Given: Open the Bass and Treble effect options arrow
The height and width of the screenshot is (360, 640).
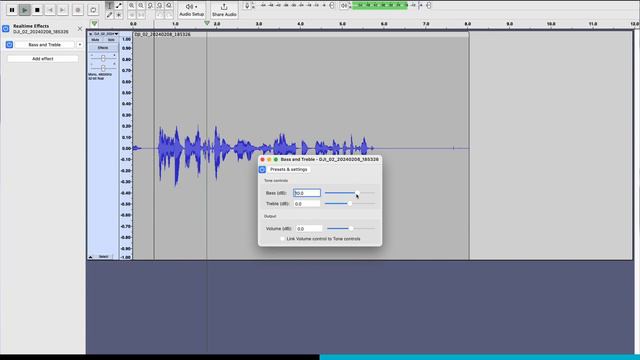Looking at the screenshot, I should (80, 44).
